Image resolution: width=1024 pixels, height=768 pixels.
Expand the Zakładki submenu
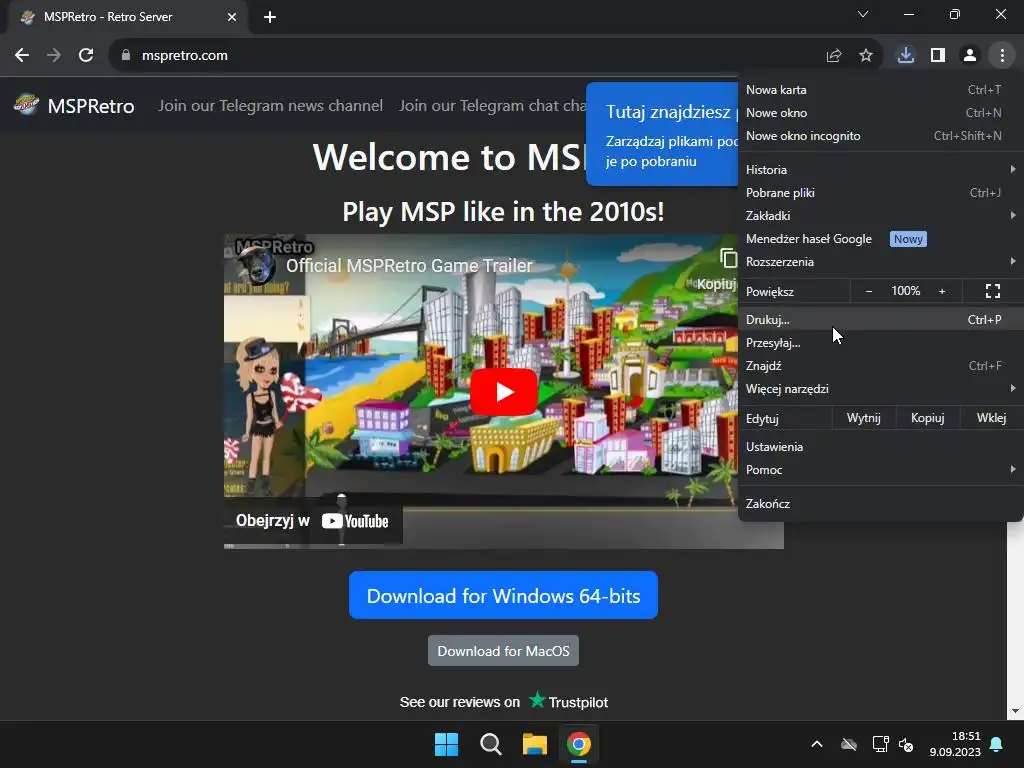[880, 216]
